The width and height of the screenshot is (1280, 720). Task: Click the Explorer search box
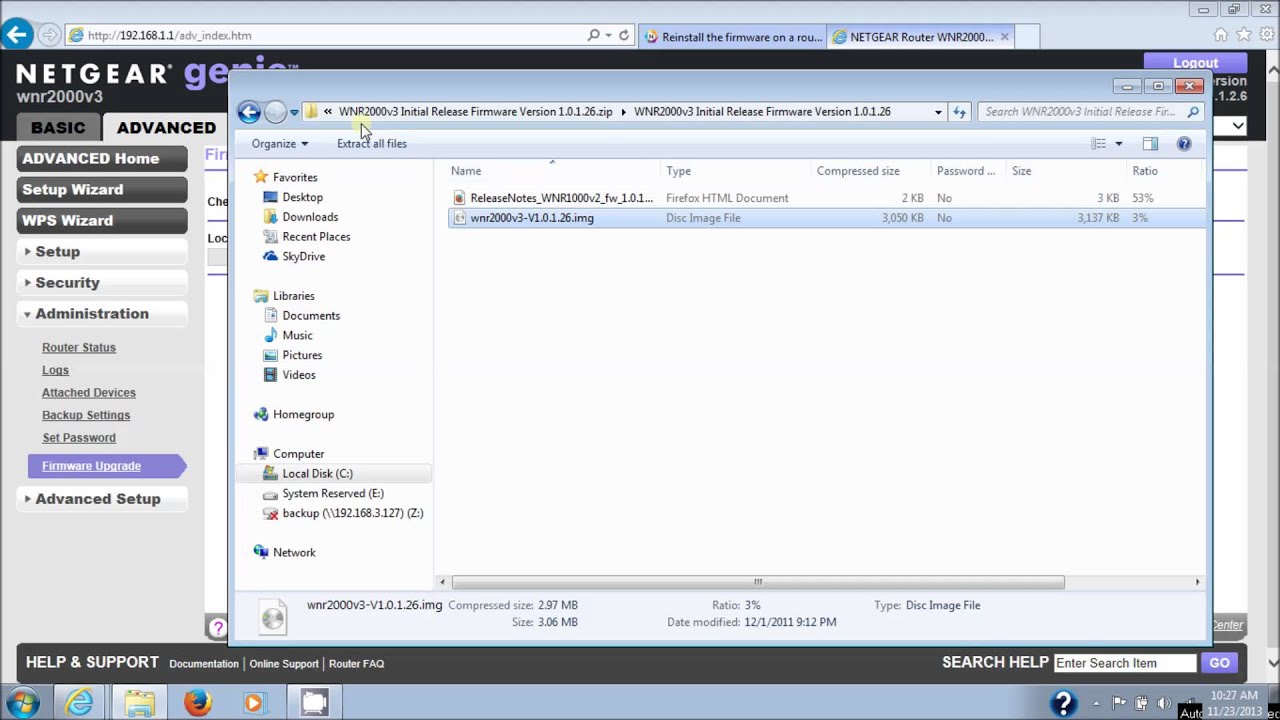pos(1090,112)
